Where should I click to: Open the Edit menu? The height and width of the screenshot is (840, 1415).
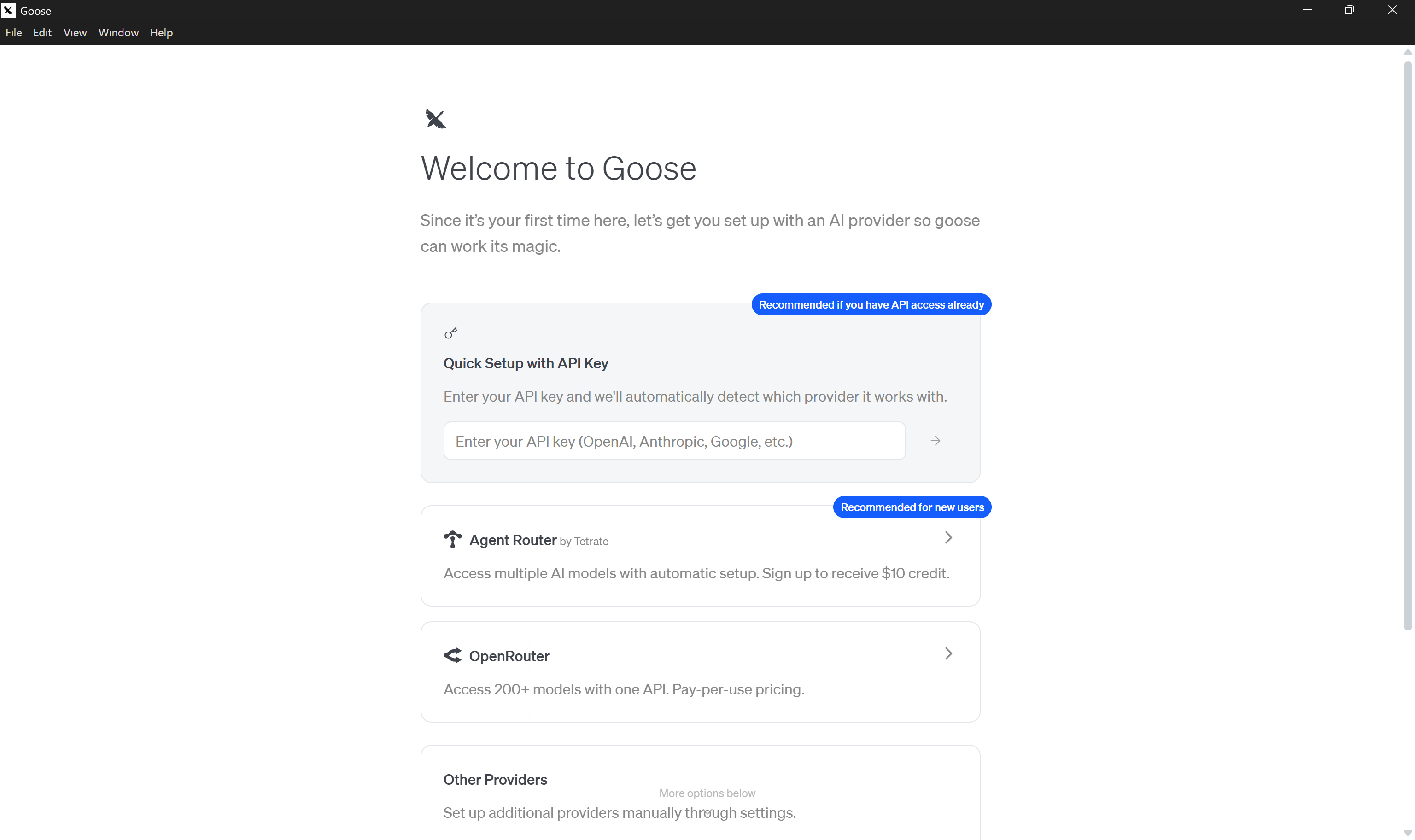42,33
